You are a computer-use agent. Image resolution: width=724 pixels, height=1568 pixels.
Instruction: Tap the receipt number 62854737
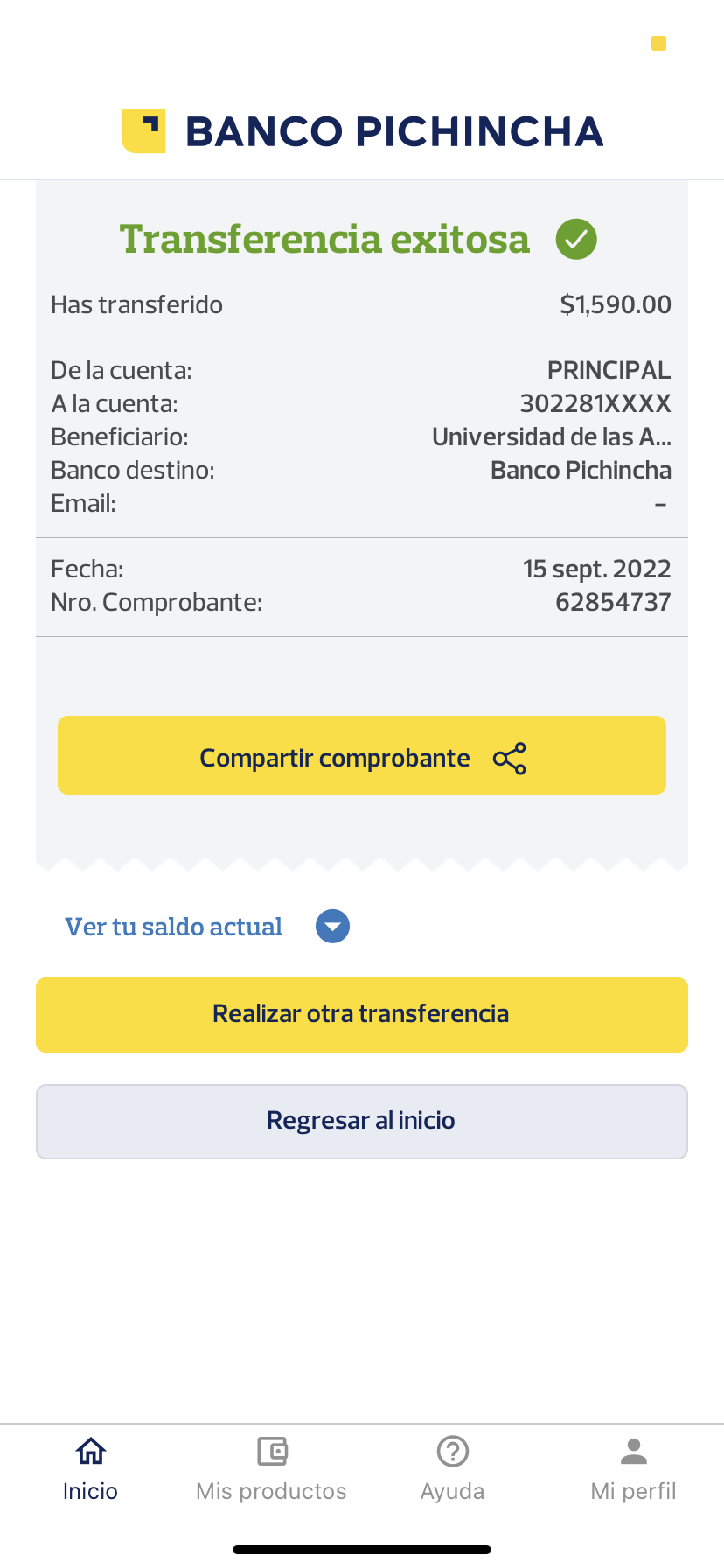point(613,602)
